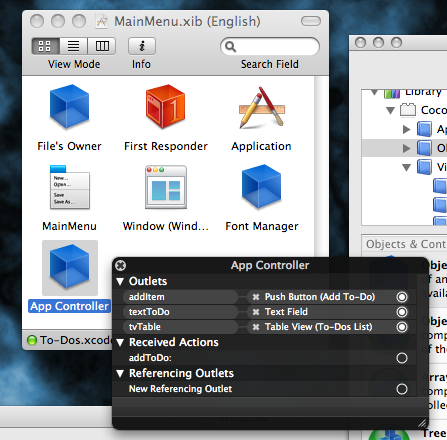This screenshot has width=447, height=440.
Task: Click the New Referencing Outlet label
Action: click(180, 389)
